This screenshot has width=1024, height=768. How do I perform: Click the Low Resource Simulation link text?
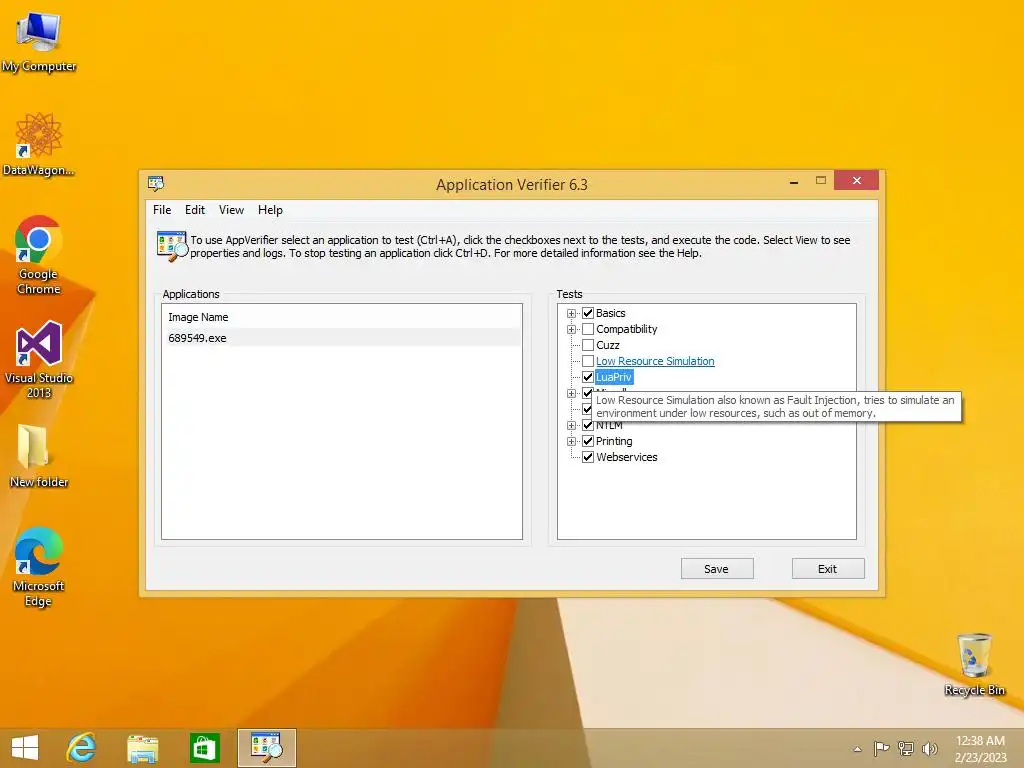click(655, 361)
